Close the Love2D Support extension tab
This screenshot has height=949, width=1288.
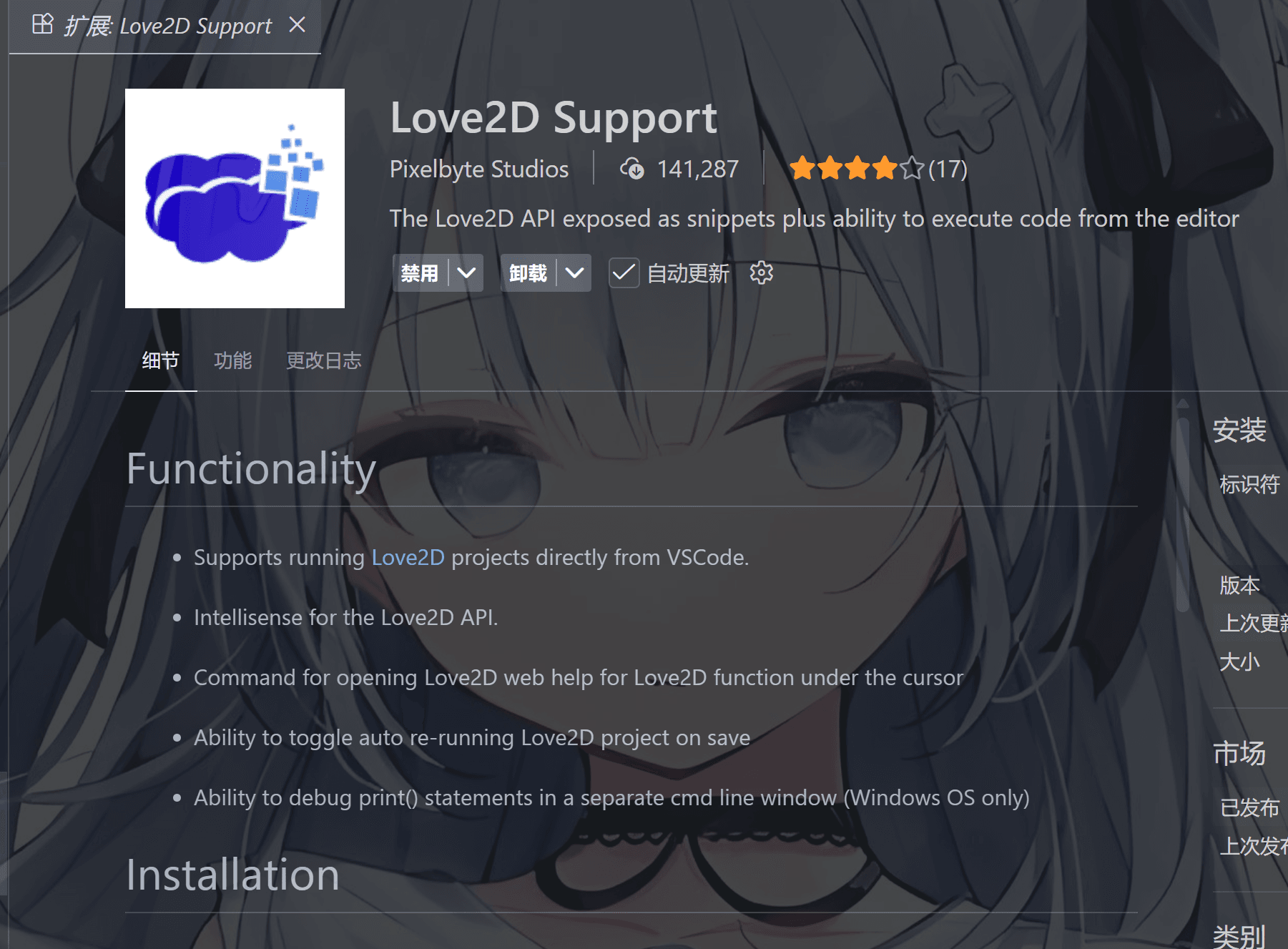[x=298, y=25]
